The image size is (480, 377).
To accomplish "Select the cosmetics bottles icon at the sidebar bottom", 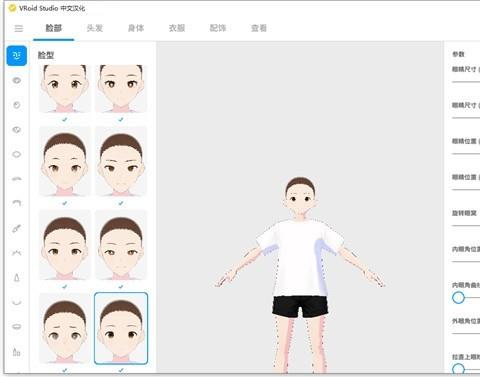I will 17,351.
